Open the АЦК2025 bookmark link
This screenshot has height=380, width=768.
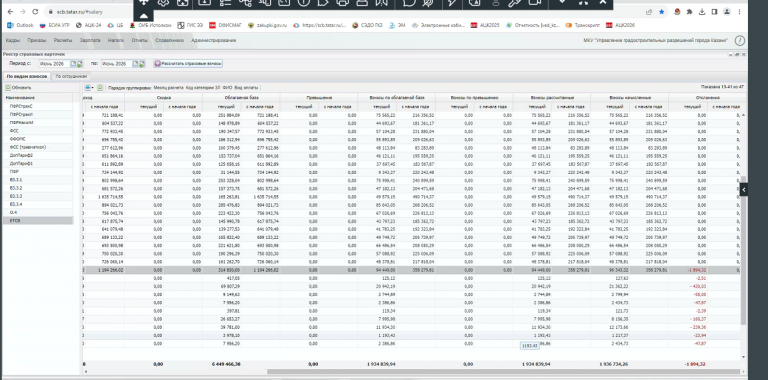coord(485,24)
